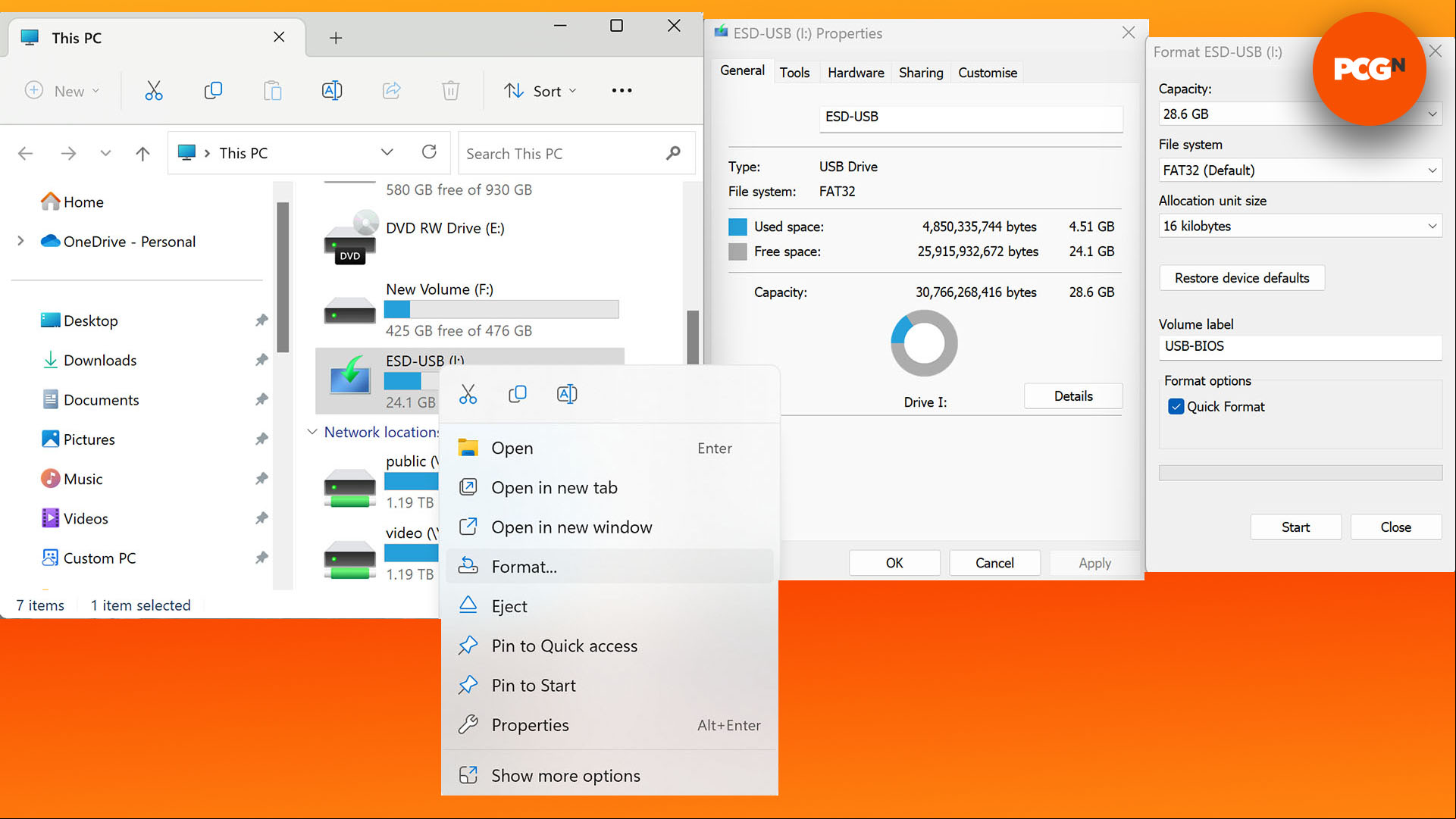Unpin Documents using its pin icon
This screenshot has height=819, width=1456.
261,399
